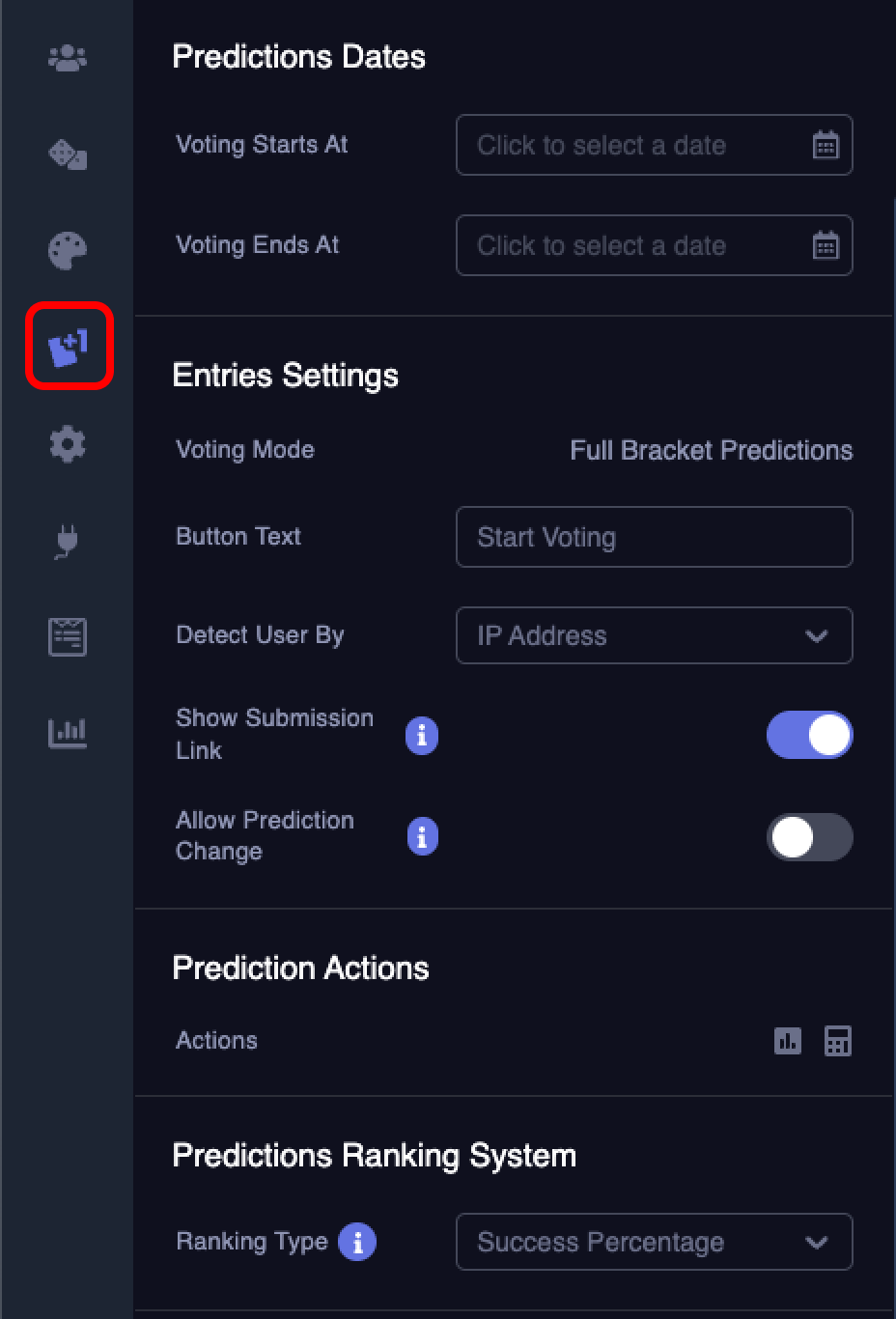Open the scoreboard list sidebar icon
896x1319 pixels.
tap(68, 637)
